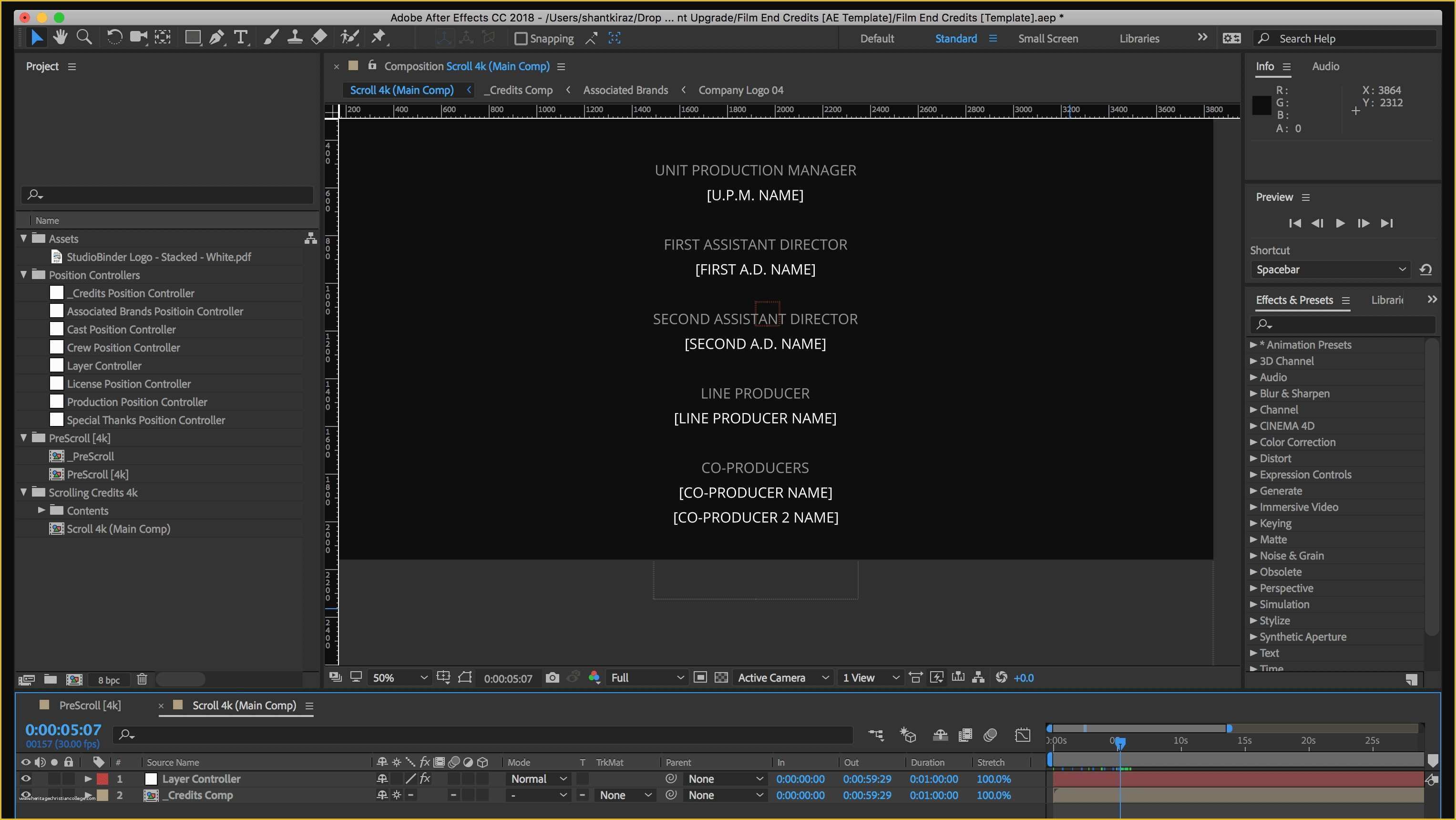This screenshot has height=820, width=1456.
Task: Click the current time 0:00:05:07 input
Action: (62, 729)
